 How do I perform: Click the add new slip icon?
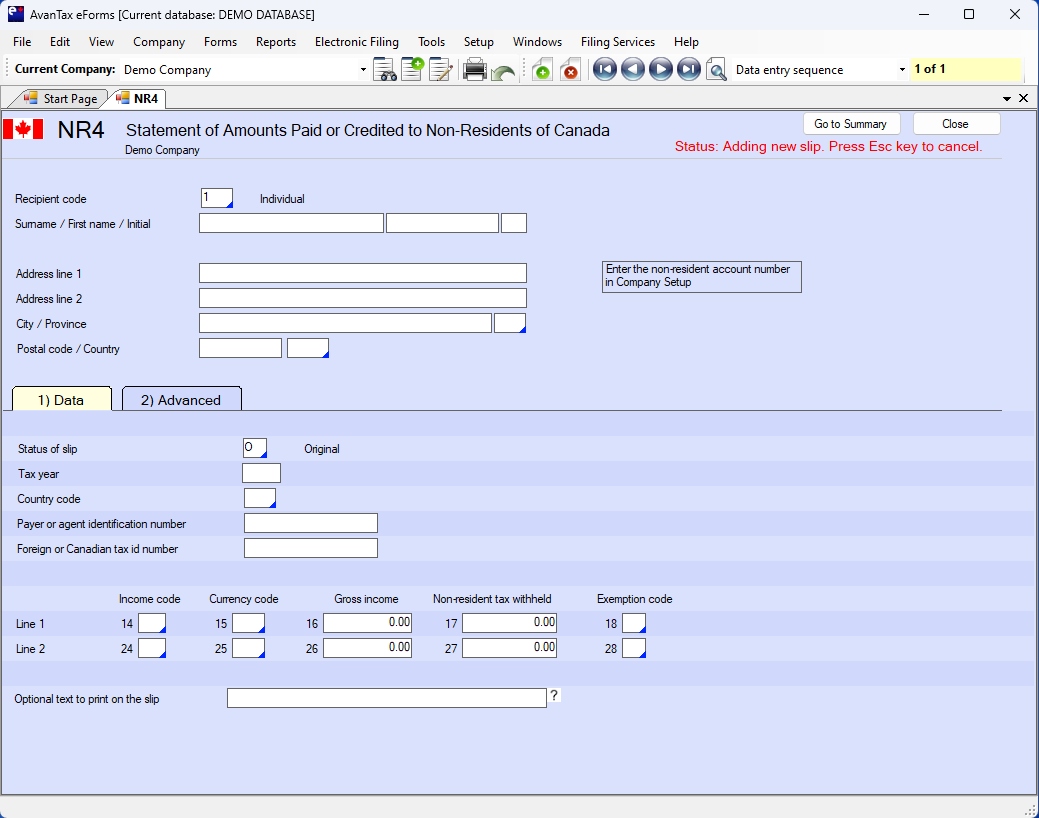tap(541, 70)
